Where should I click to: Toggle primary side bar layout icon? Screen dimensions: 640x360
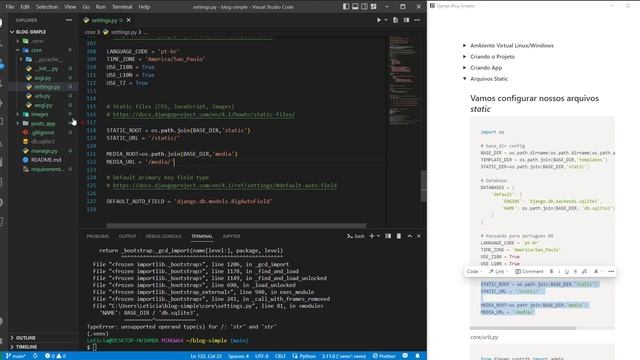346,7
